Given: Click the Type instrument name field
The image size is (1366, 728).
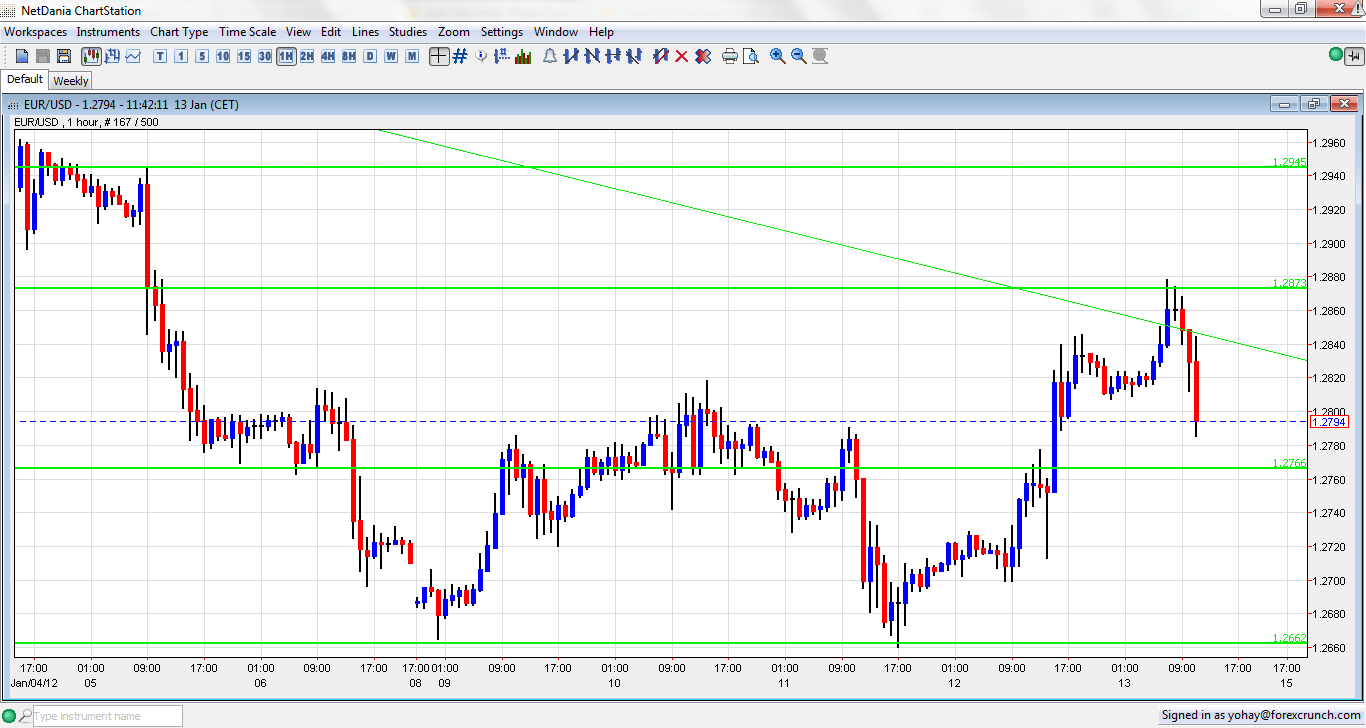Looking at the screenshot, I should coord(106,716).
